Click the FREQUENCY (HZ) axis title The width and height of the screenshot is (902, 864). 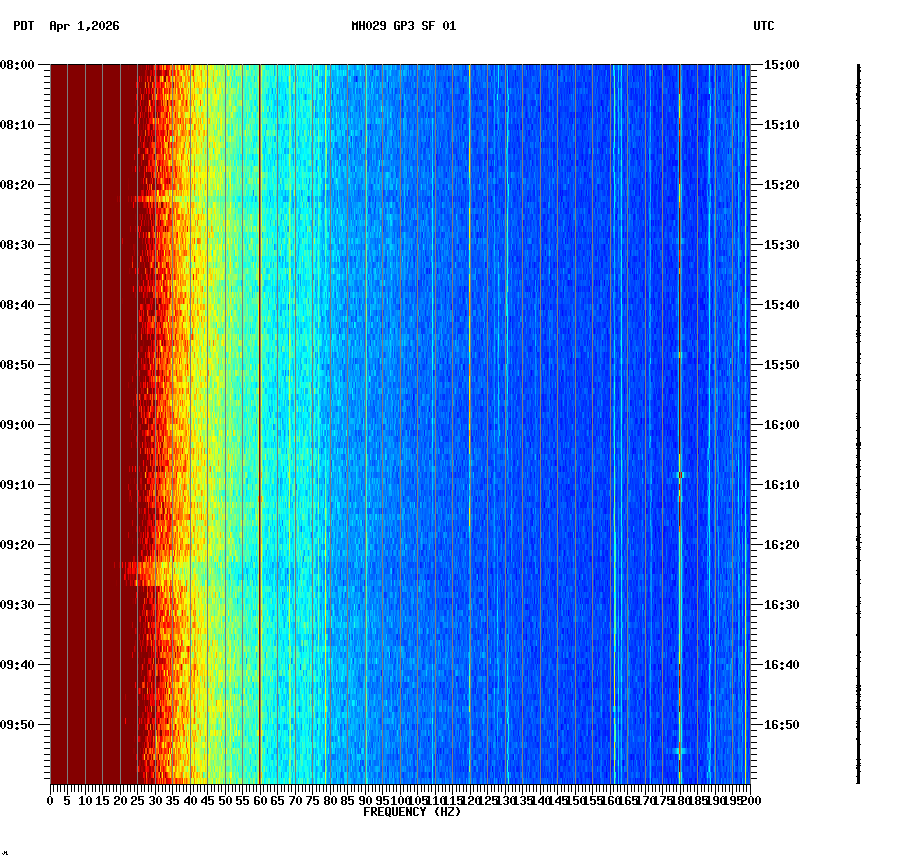click(412, 811)
